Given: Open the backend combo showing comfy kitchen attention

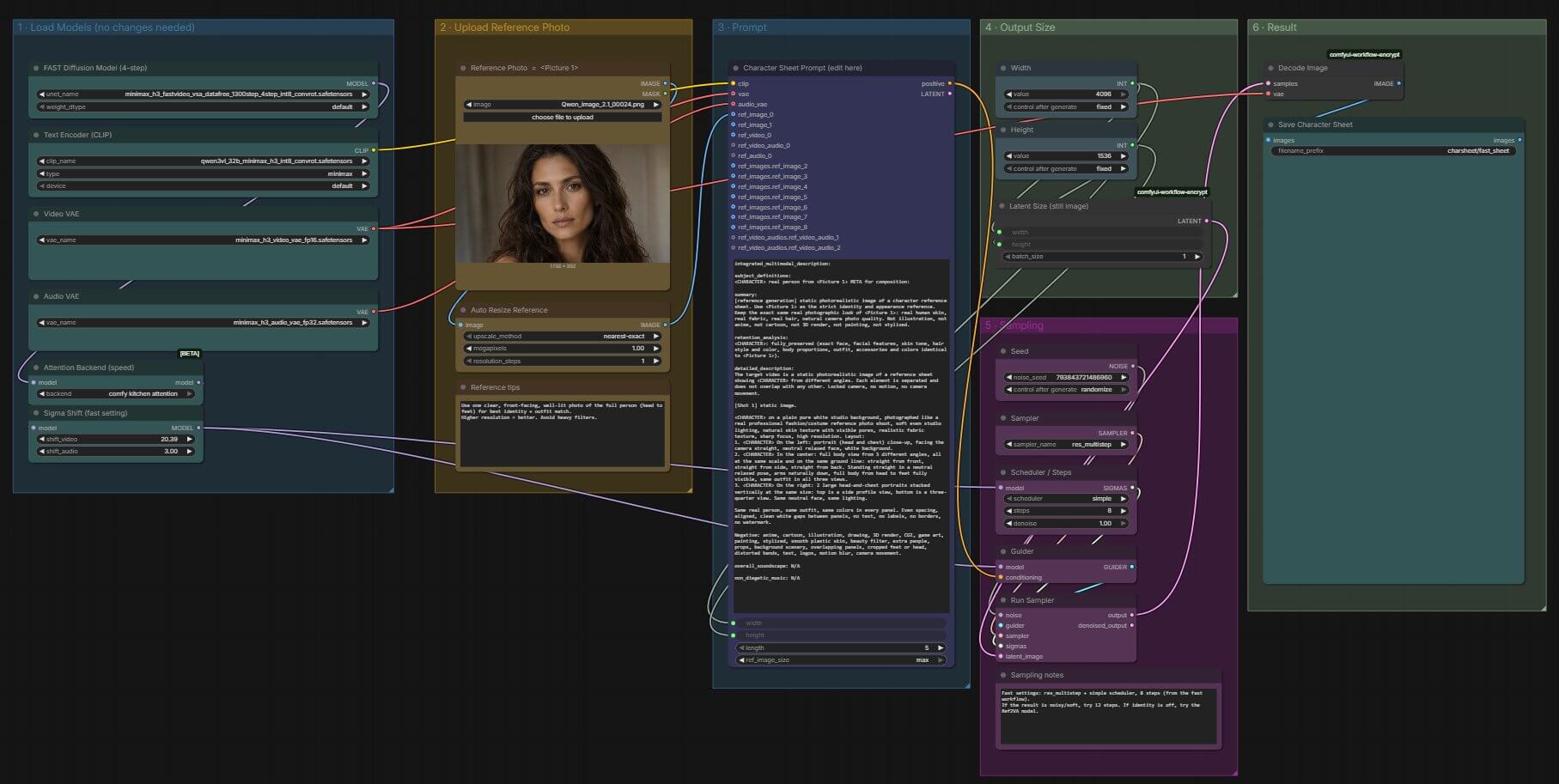Looking at the screenshot, I should (116, 394).
